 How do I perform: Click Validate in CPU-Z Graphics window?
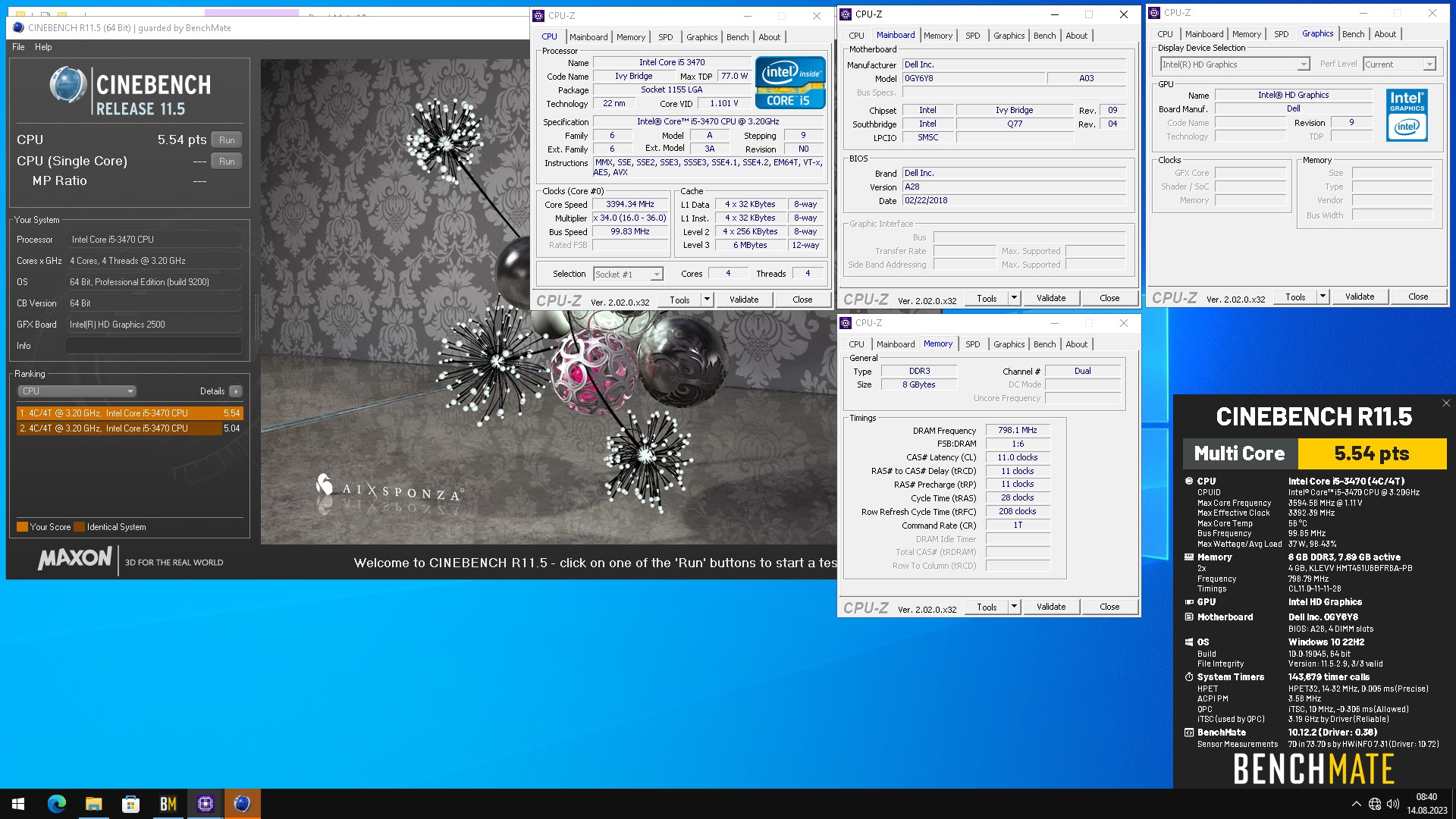(x=1360, y=297)
